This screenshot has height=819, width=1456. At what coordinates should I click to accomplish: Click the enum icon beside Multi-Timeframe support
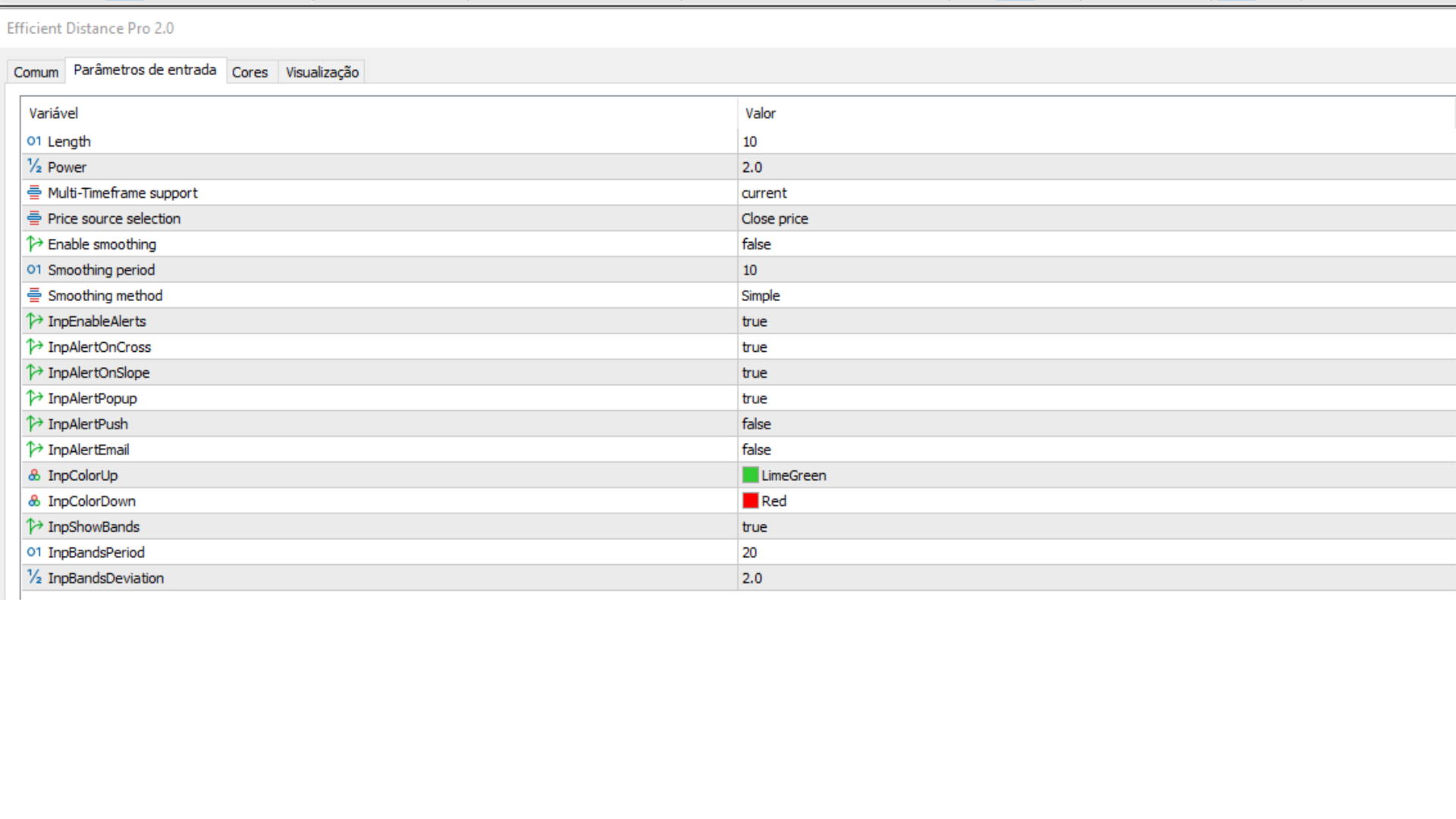coord(34,193)
